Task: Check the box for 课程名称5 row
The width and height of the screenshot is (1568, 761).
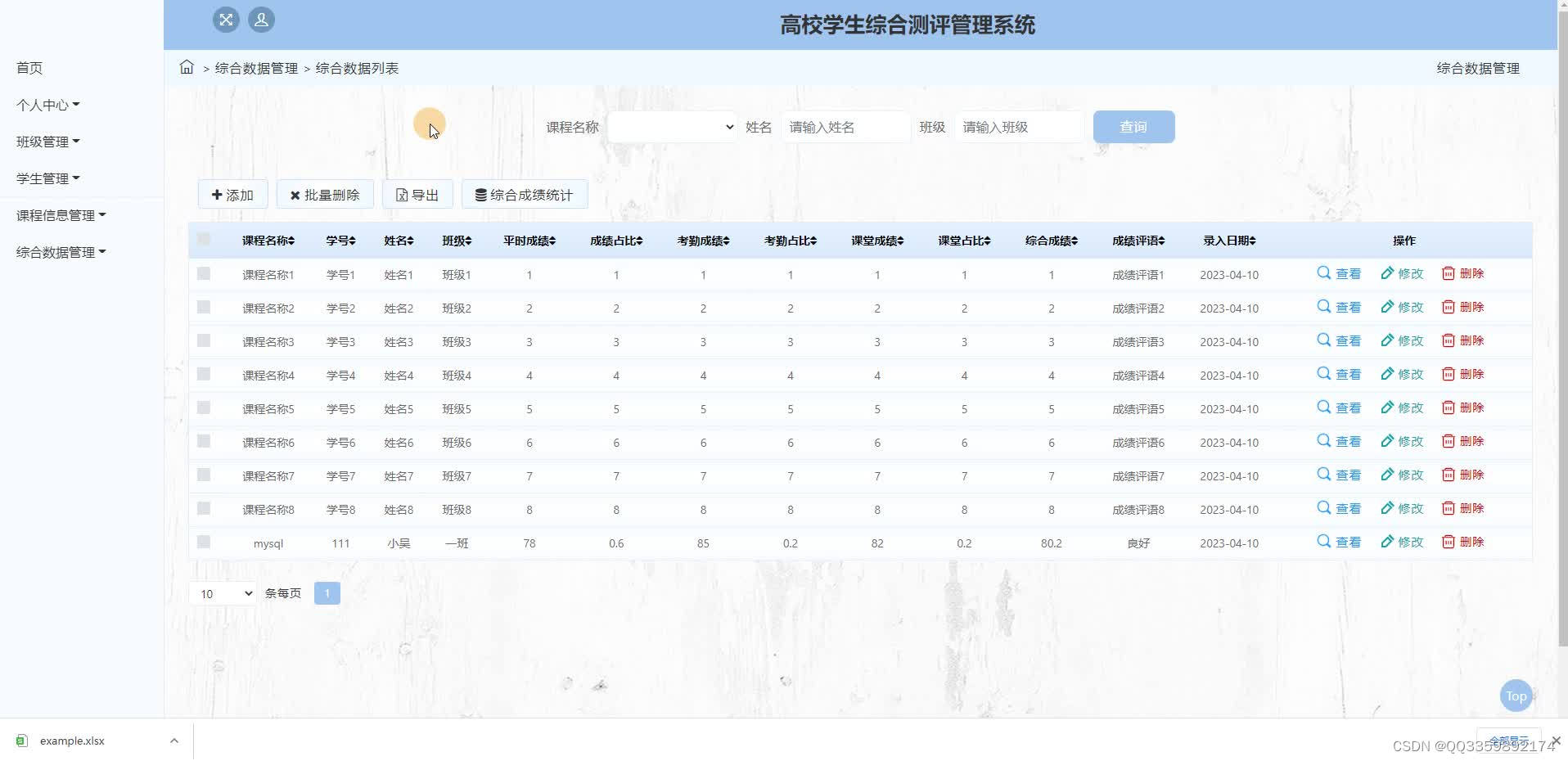Action: (204, 408)
